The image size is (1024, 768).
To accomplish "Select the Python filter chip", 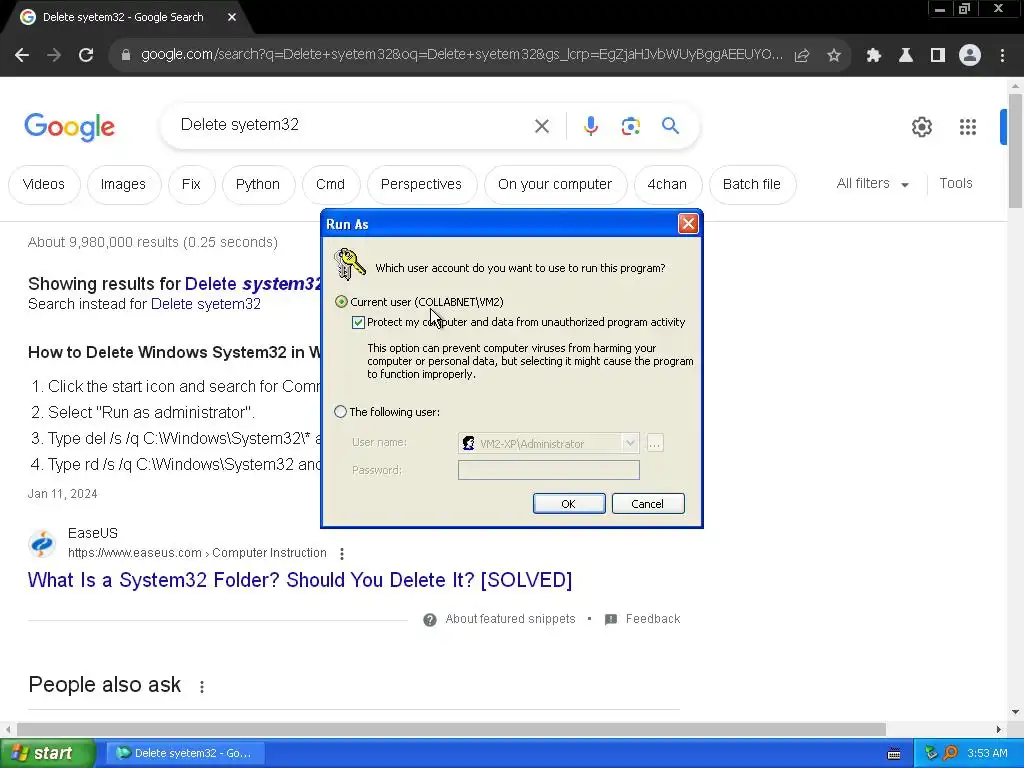I will pos(258,185).
